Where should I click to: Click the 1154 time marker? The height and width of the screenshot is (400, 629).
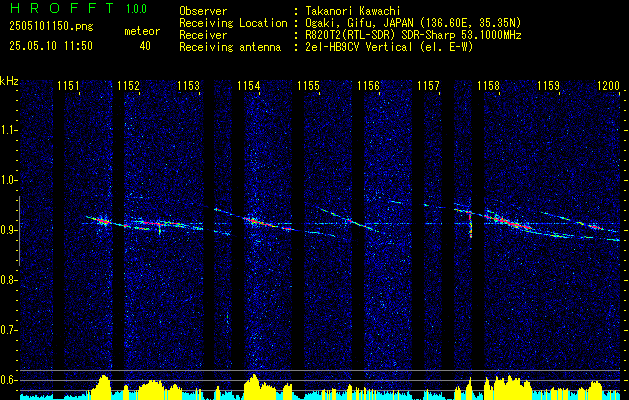pos(248,86)
